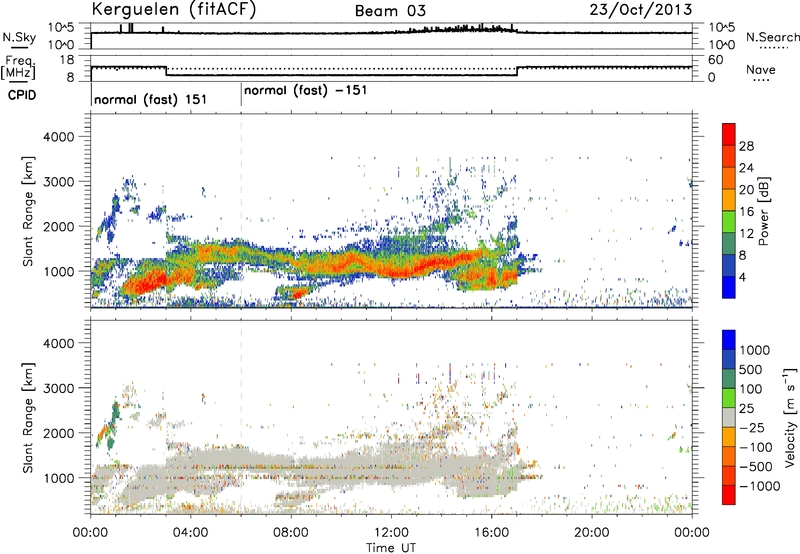Click the 'normal (fast) -151' CPID label
The image size is (800, 554).
(x=306, y=91)
